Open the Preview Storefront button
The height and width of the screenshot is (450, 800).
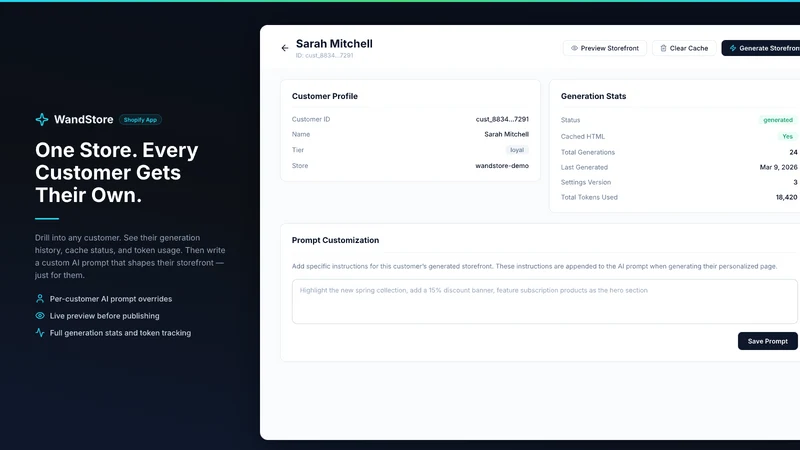tap(605, 48)
